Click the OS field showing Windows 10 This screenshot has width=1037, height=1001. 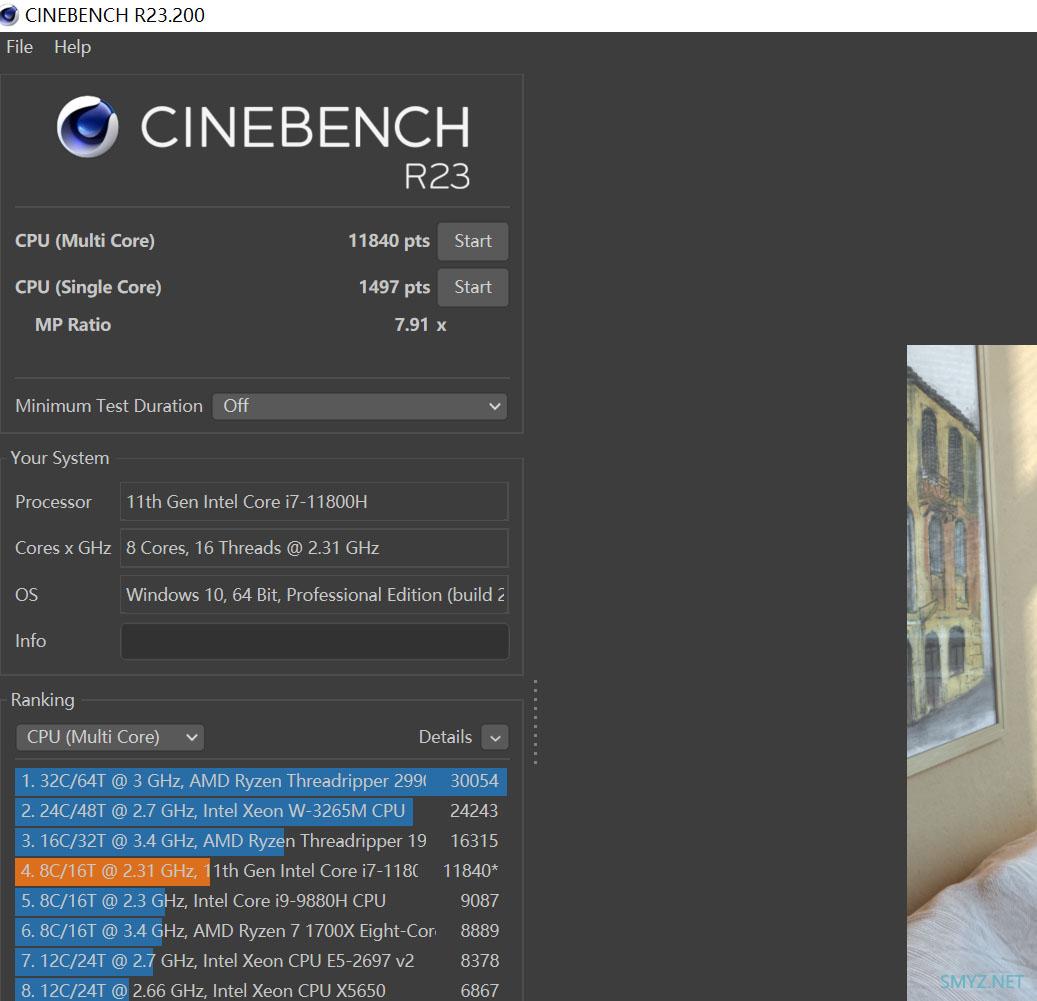[314, 594]
